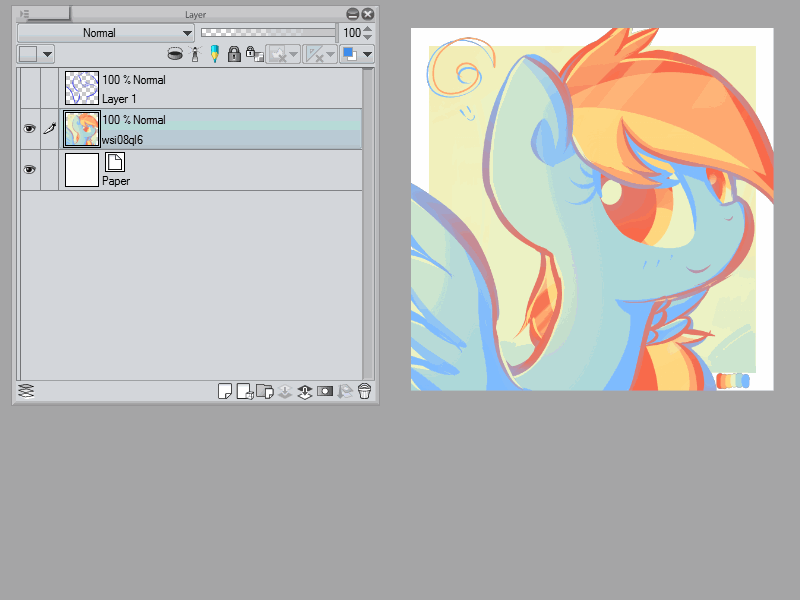Expand the palette color dropdown on left
Screen dimensions: 800x600
pyautogui.click(x=47, y=54)
